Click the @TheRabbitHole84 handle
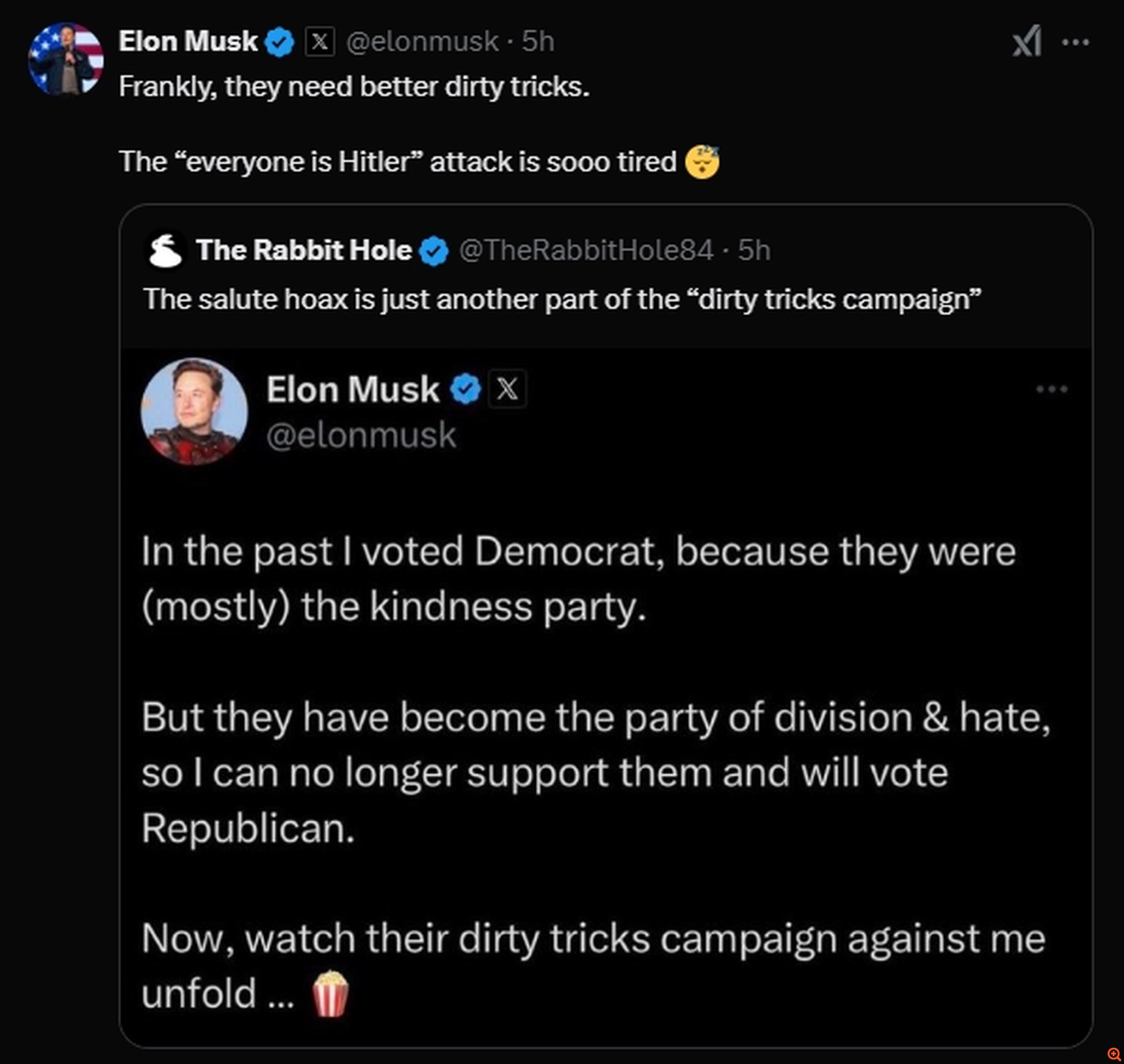Screen dimensions: 1124x1064 (x=586, y=250)
